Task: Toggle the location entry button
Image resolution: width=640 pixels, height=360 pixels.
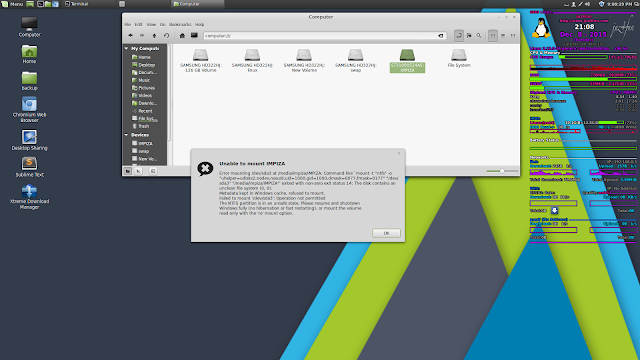Action: [x=459, y=36]
